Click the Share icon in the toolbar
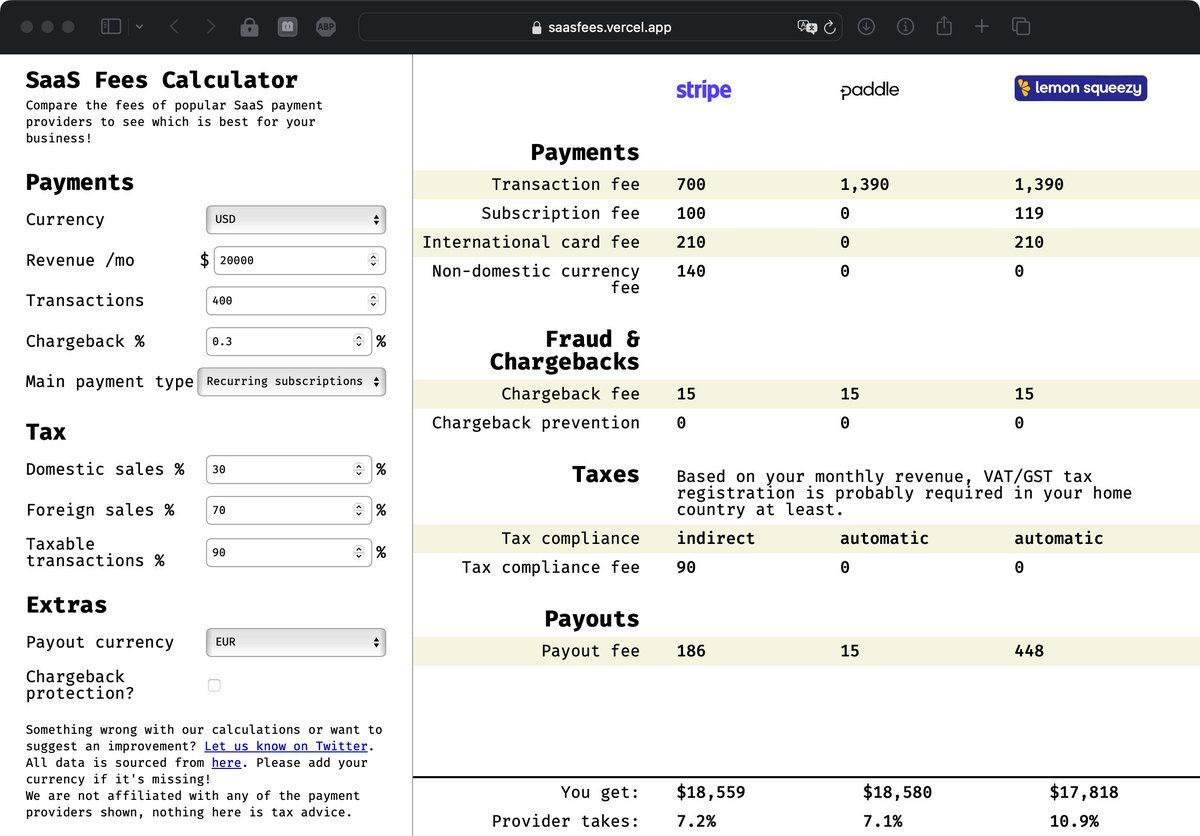 click(943, 27)
